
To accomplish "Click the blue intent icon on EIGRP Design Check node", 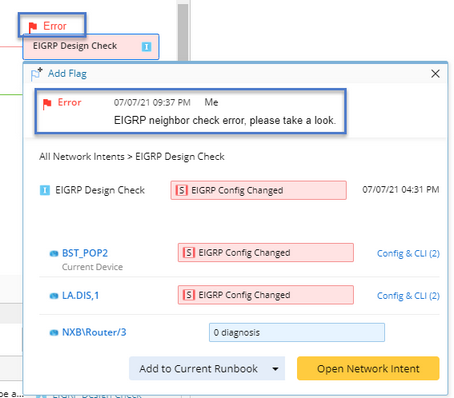I will tap(146, 47).
